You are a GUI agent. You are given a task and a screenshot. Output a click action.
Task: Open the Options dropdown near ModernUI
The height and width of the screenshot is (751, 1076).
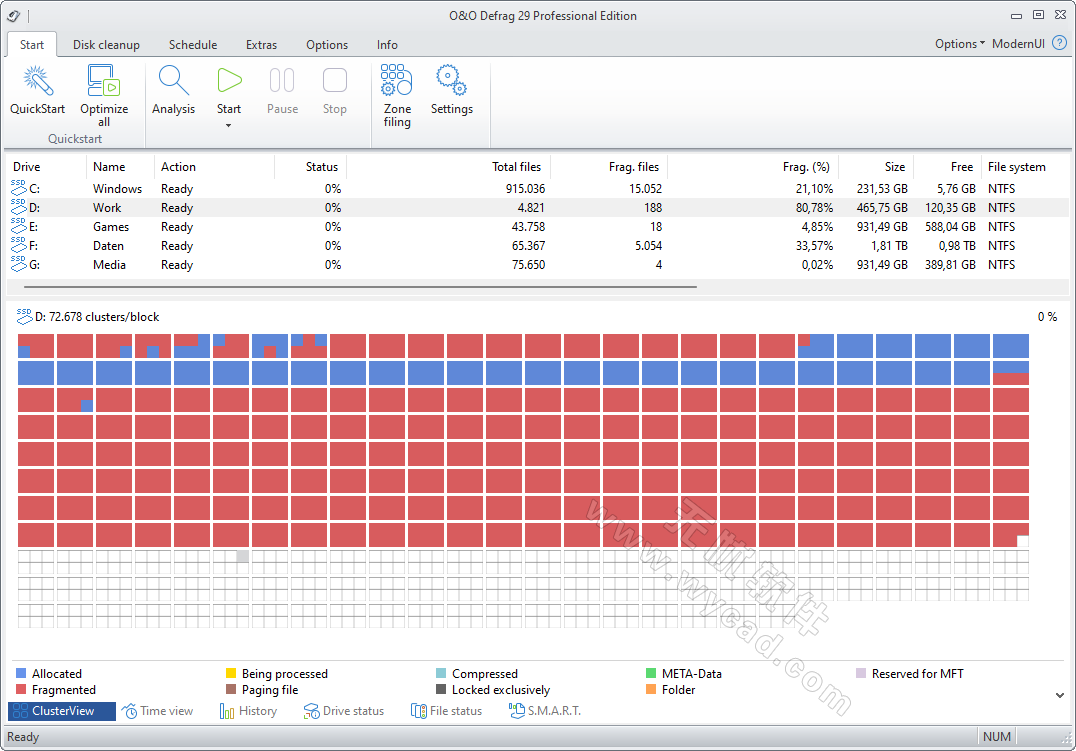coord(957,43)
